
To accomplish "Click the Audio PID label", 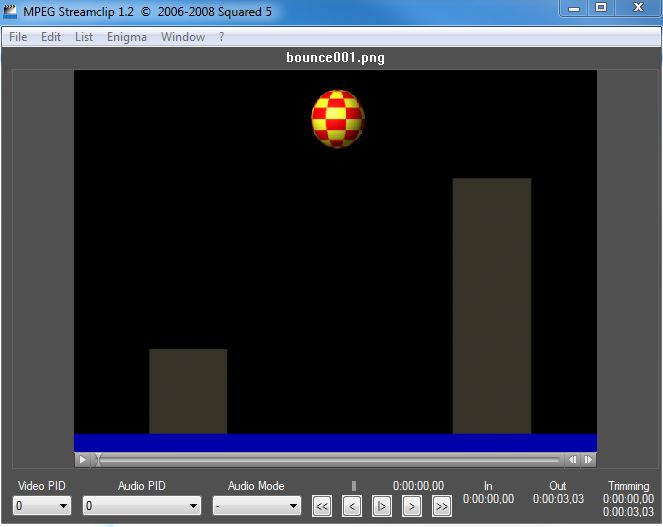I will coord(142,486).
